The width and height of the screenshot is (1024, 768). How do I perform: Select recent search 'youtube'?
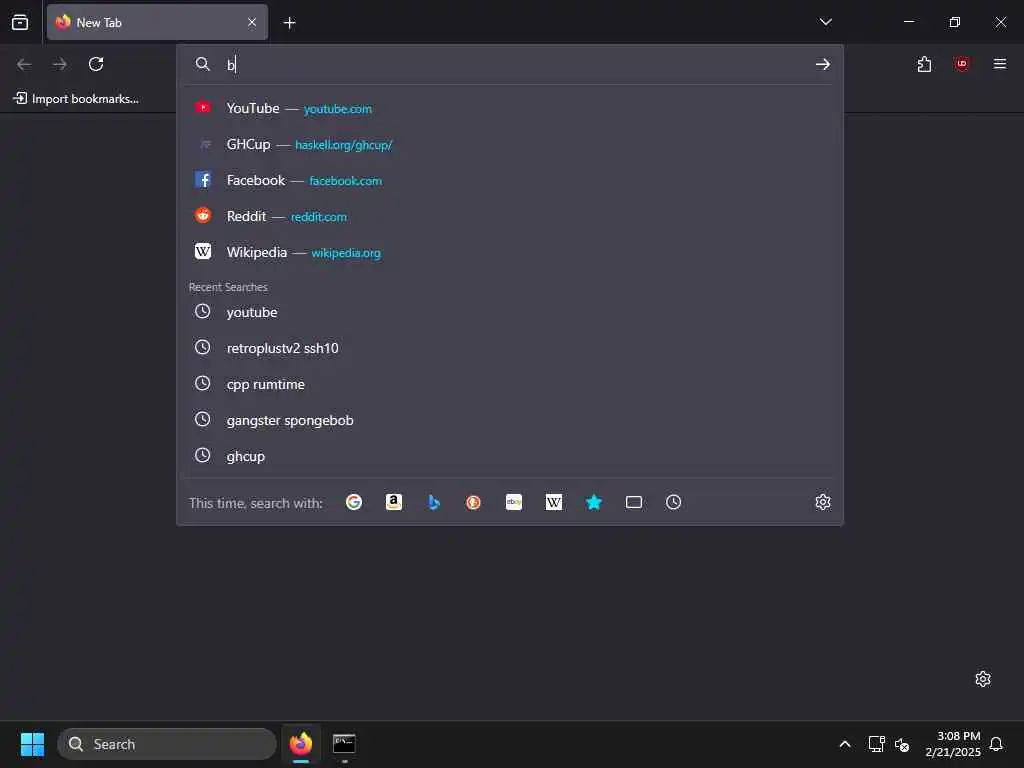[x=510, y=312]
